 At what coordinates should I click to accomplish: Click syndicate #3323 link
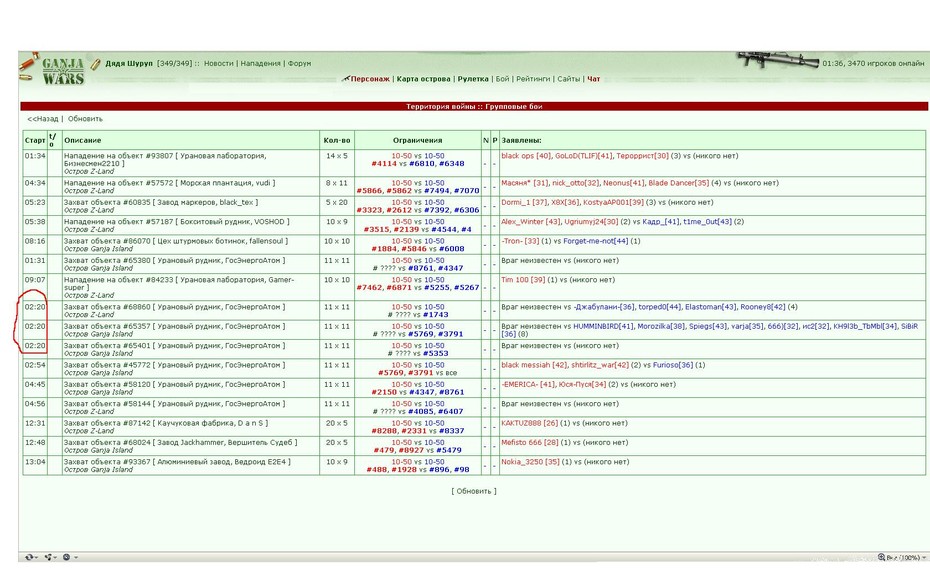pos(368,210)
